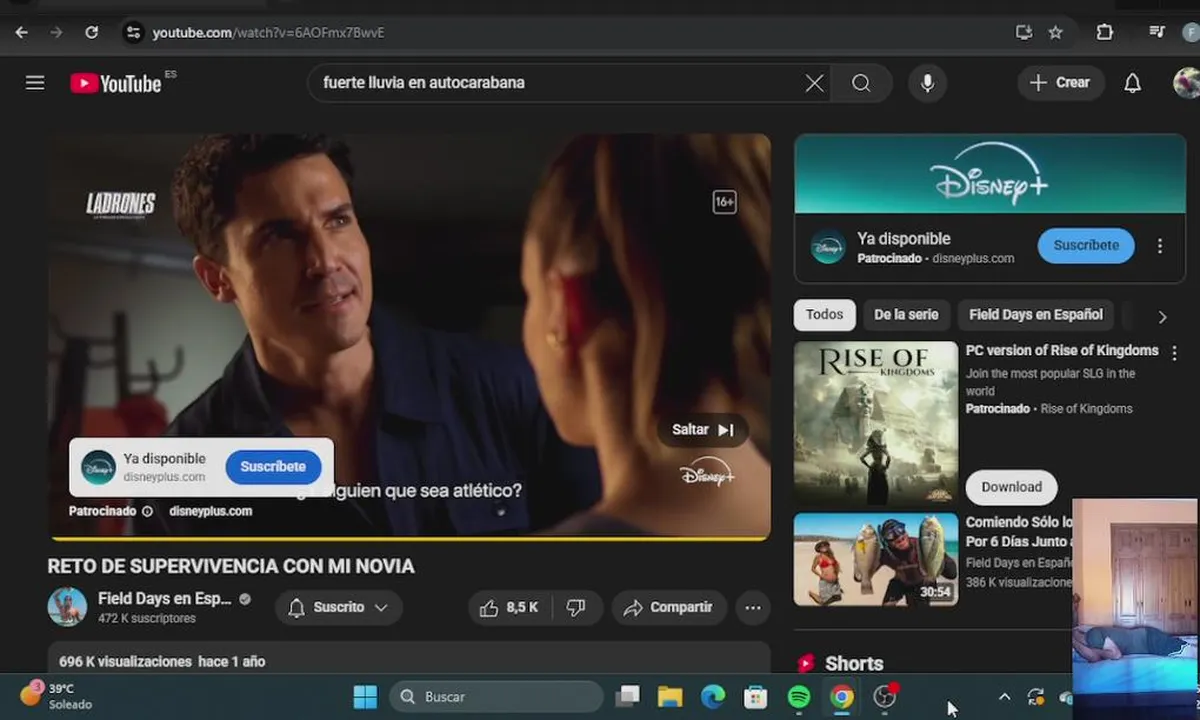Open YouTube notifications bell
The image size is (1200, 720).
point(1132,83)
